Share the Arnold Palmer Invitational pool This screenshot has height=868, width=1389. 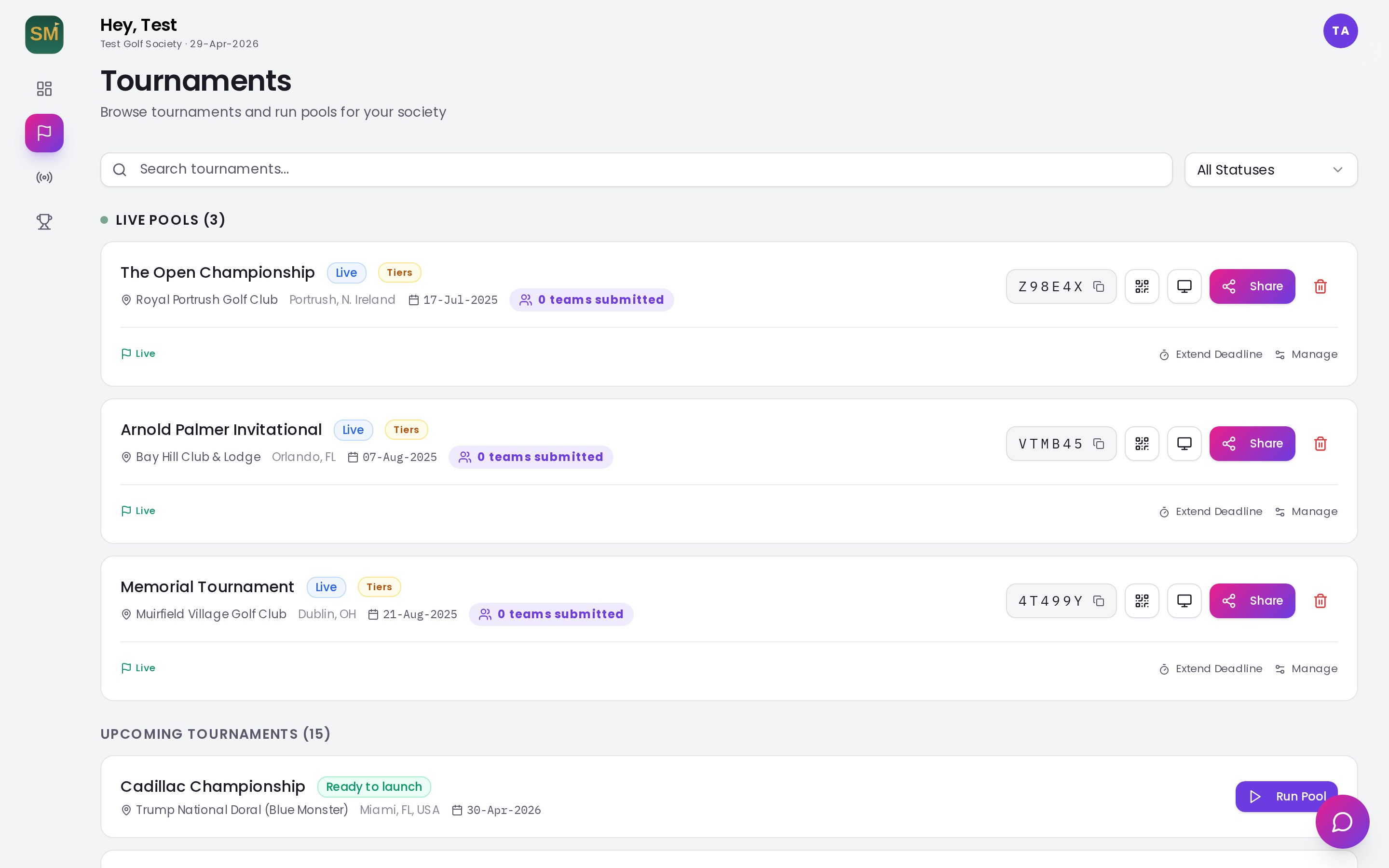click(1252, 444)
